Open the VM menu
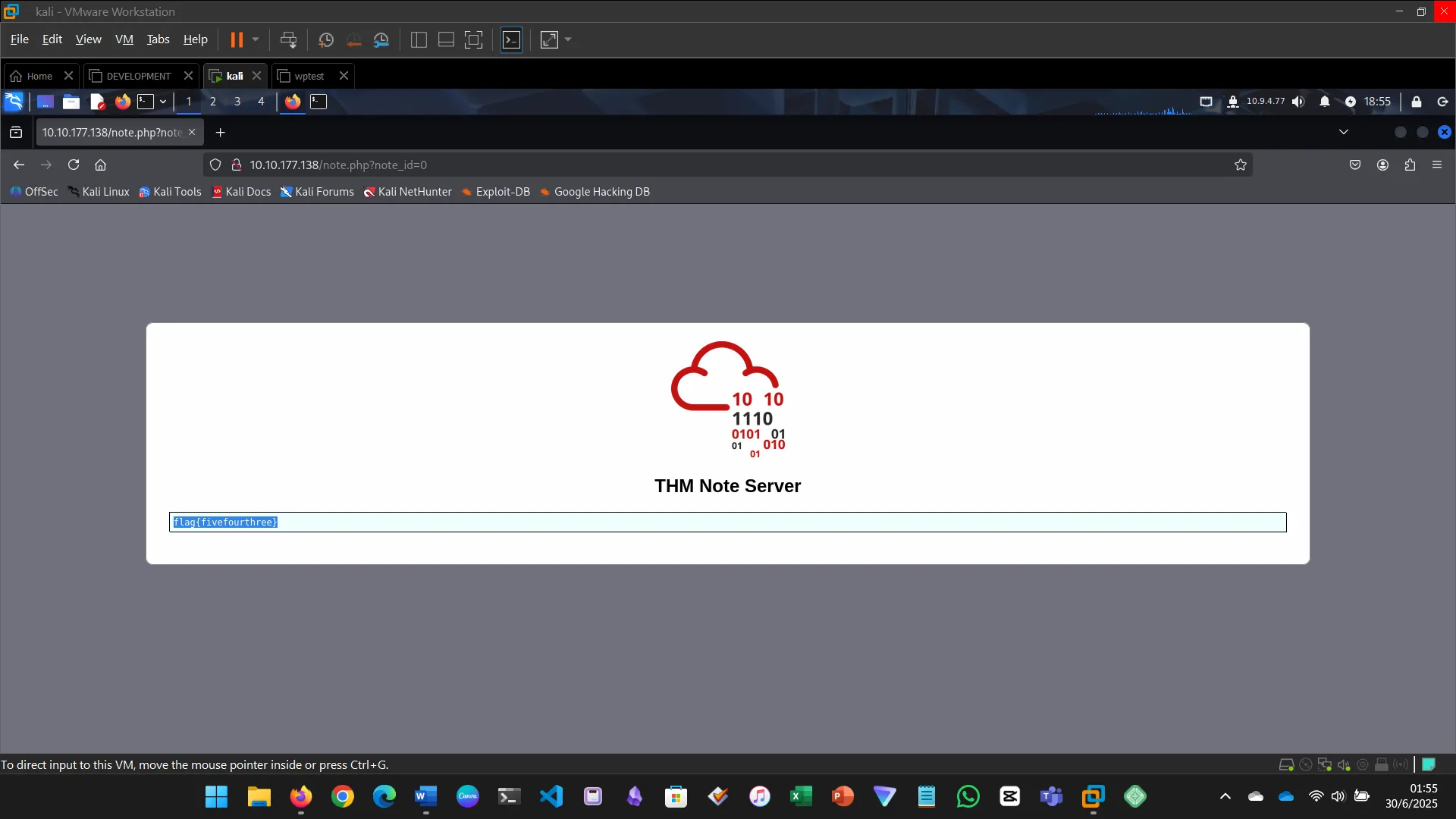Image resolution: width=1456 pixels, height=819 pixels. point(124,39)
